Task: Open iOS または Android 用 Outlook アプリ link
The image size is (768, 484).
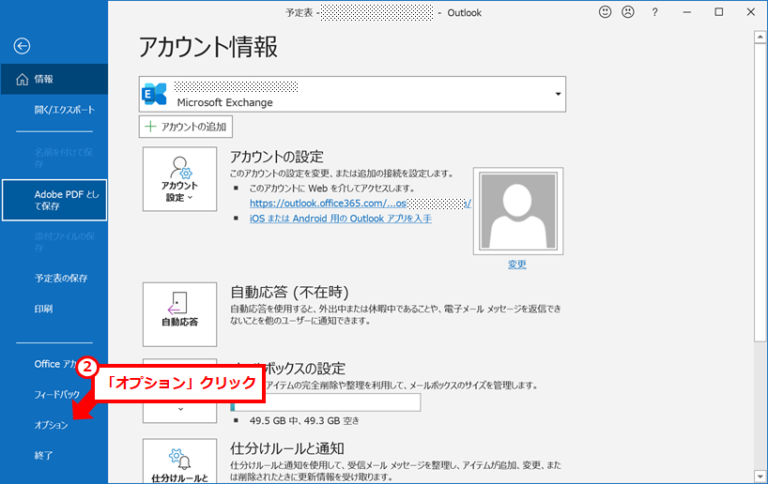Action: click(x=340, y=218)
